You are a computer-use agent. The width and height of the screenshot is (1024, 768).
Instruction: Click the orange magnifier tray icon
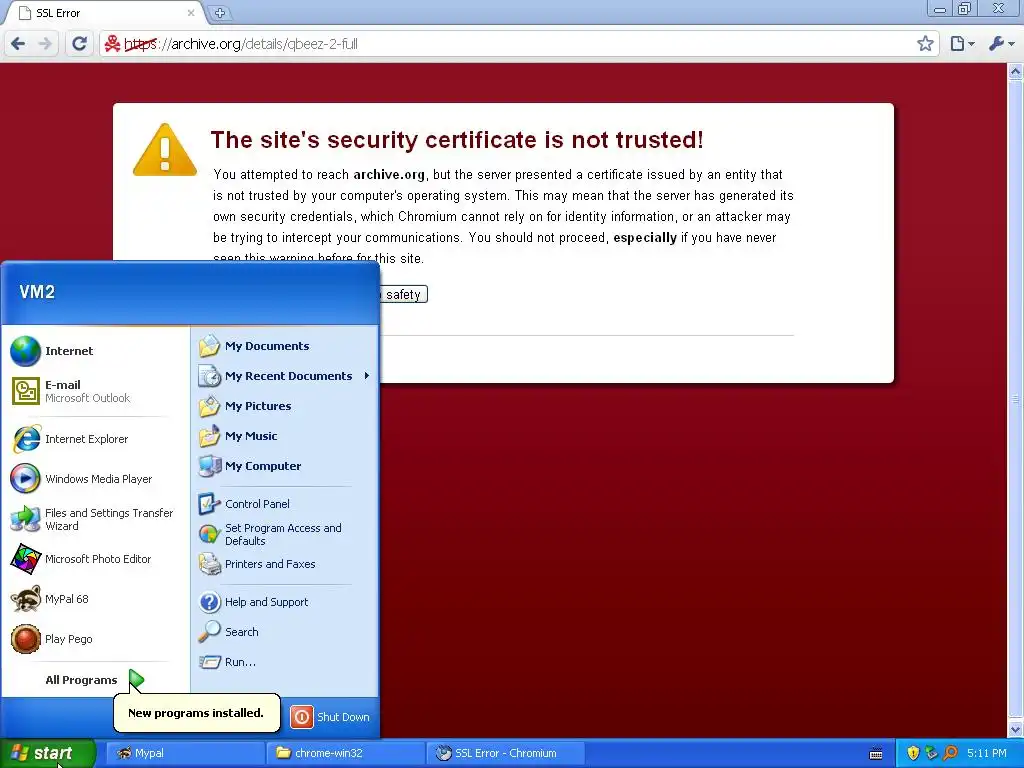[x=950, y=754]
